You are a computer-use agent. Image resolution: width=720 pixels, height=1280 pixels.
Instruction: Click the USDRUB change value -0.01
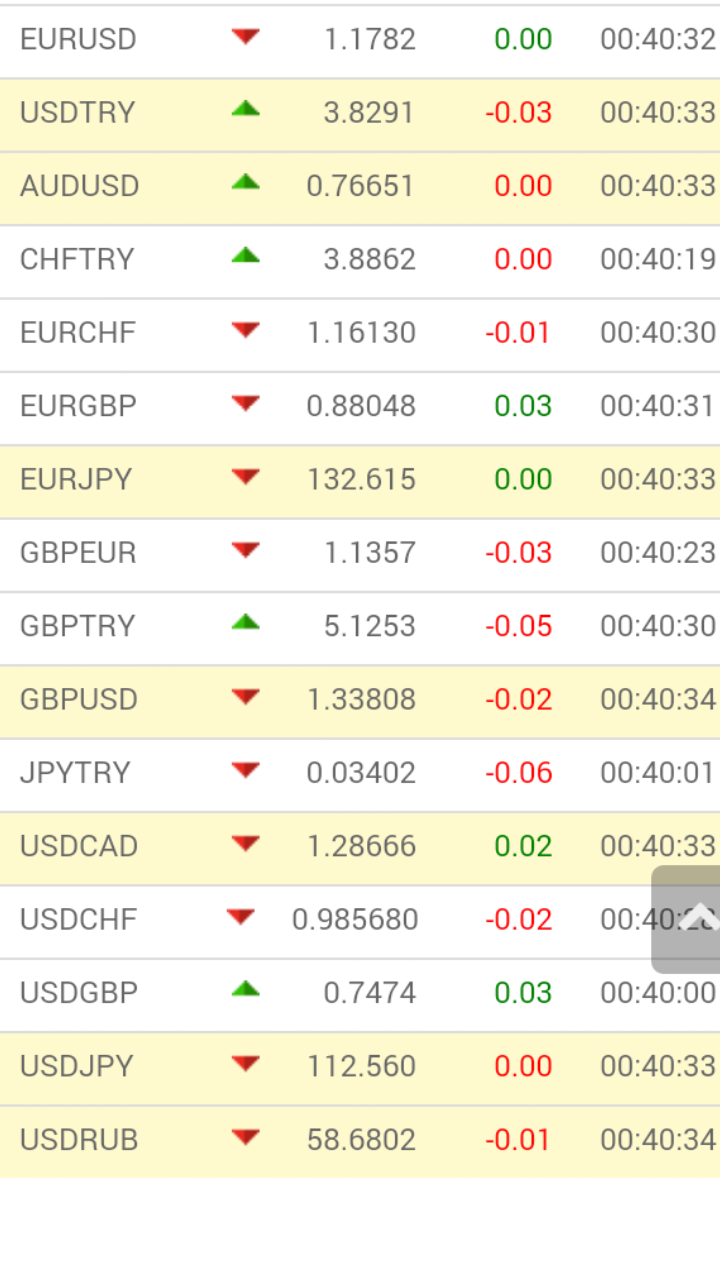point(518,1140)
